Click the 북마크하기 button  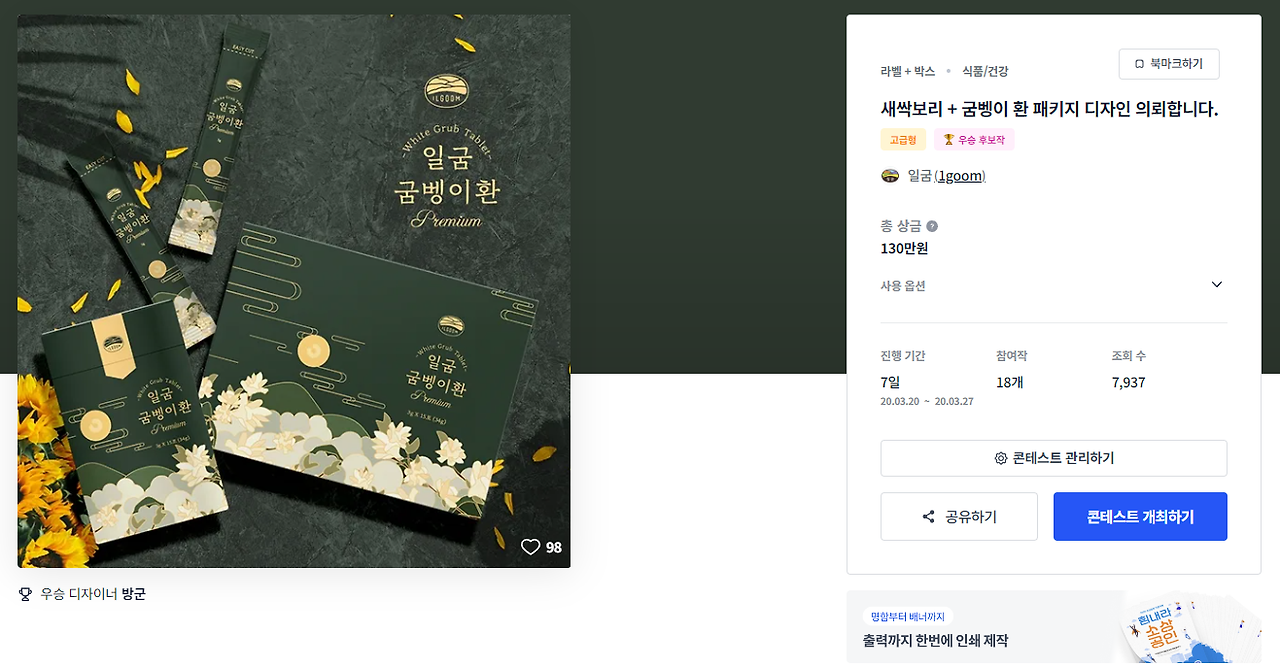point(1169,64)
